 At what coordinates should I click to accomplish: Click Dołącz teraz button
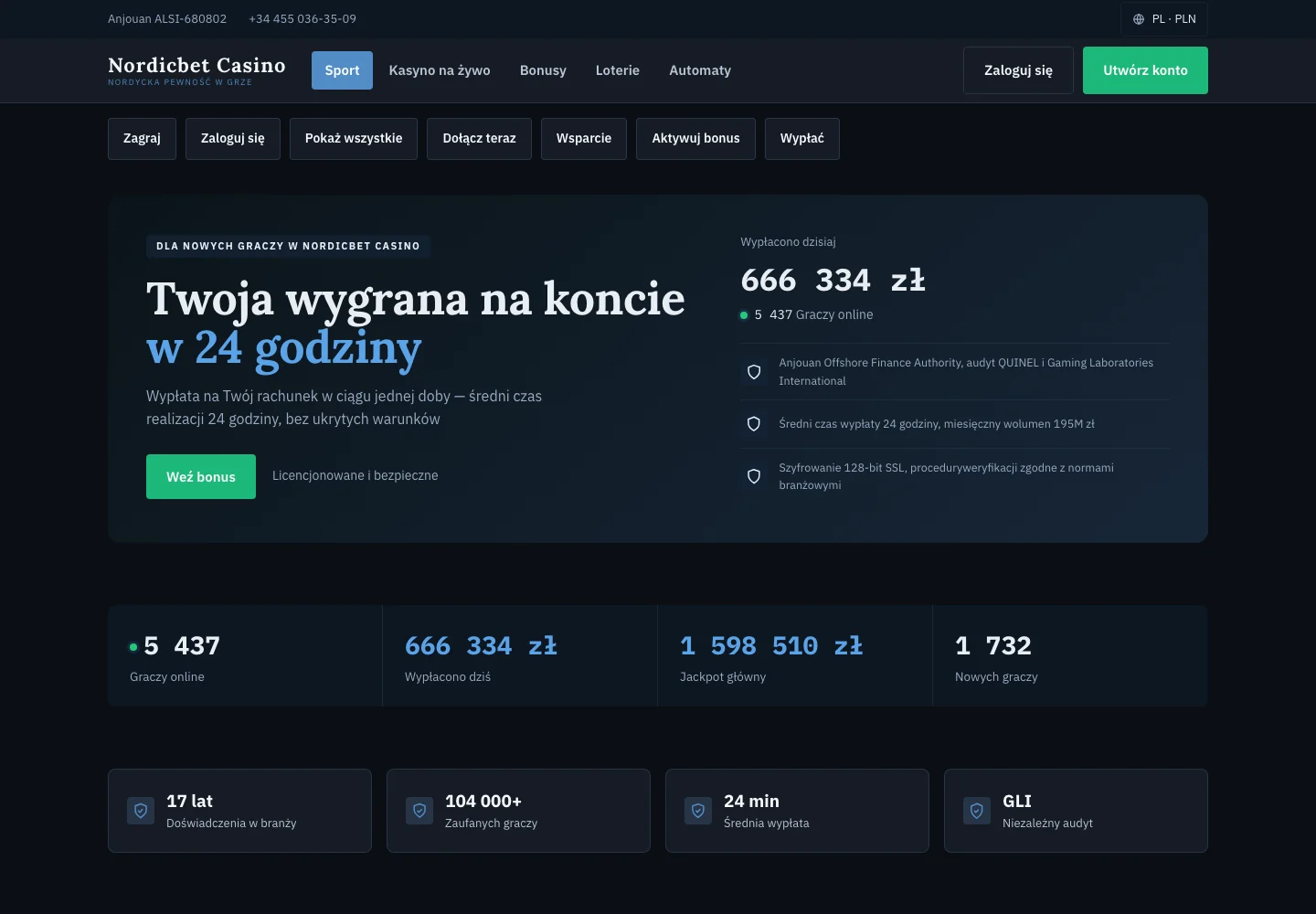click(x=479, y=139)
